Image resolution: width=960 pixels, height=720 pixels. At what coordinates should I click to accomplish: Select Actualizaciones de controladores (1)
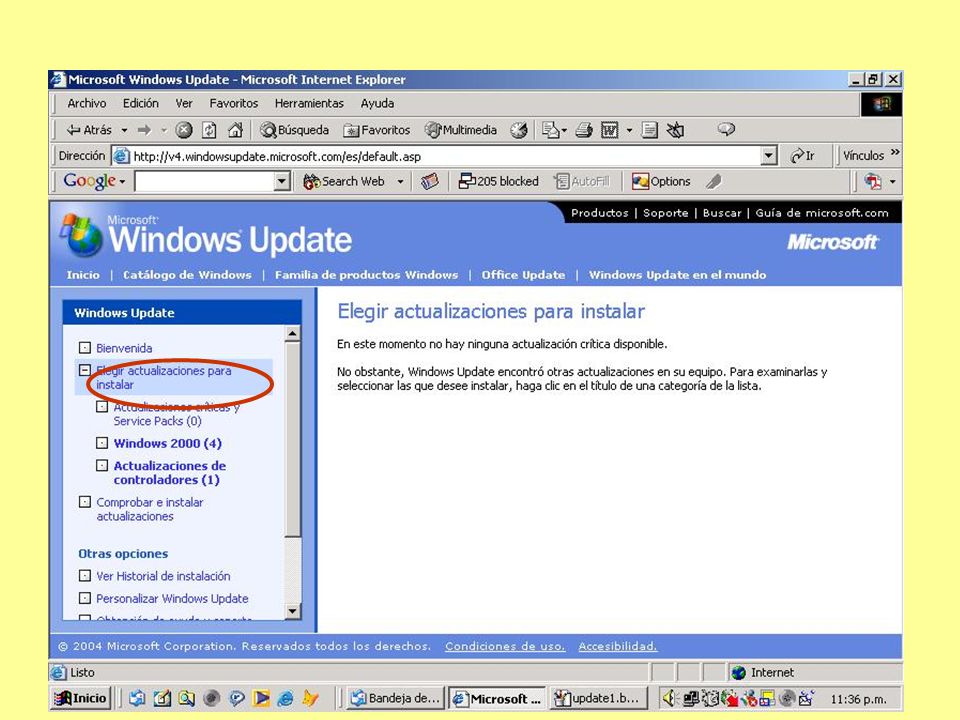pyautogui.click(x=170, y=473)
